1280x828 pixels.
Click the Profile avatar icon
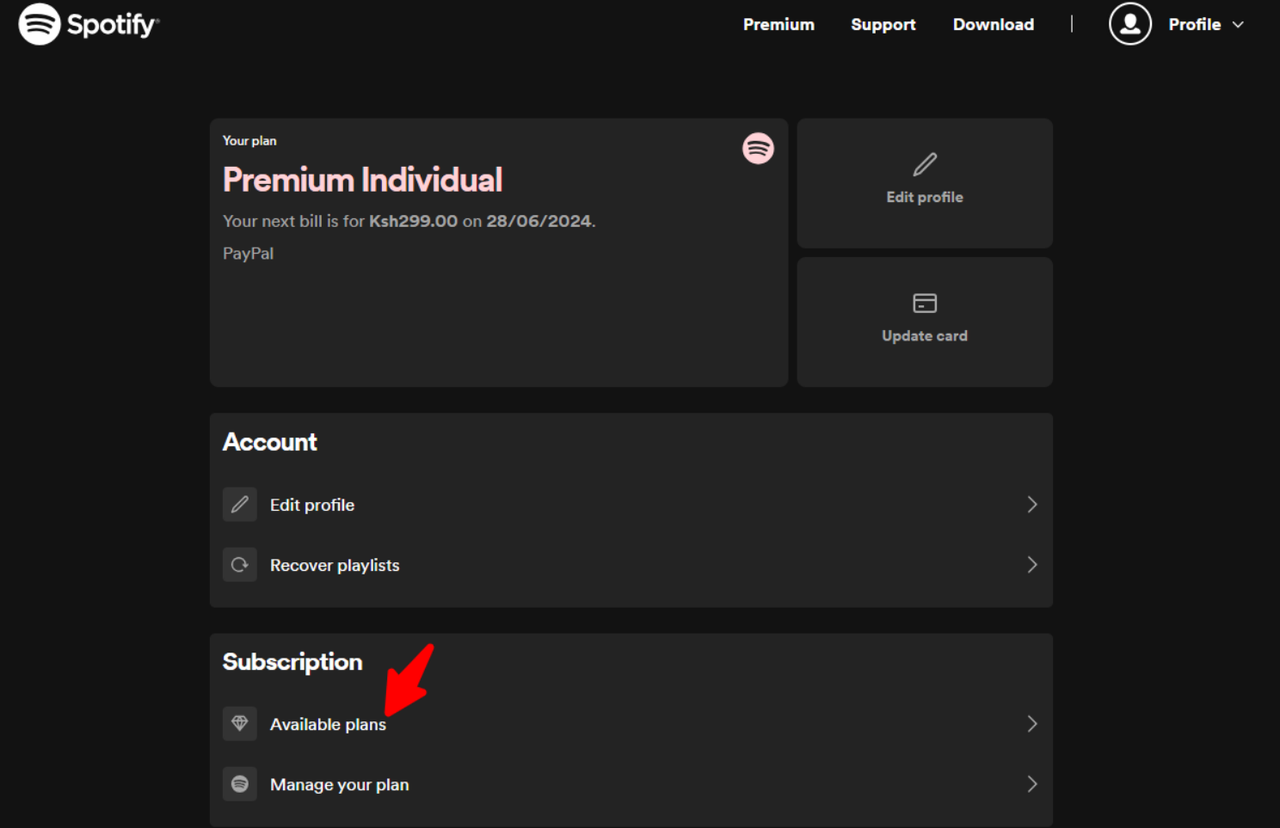[x=1129, y=24]
